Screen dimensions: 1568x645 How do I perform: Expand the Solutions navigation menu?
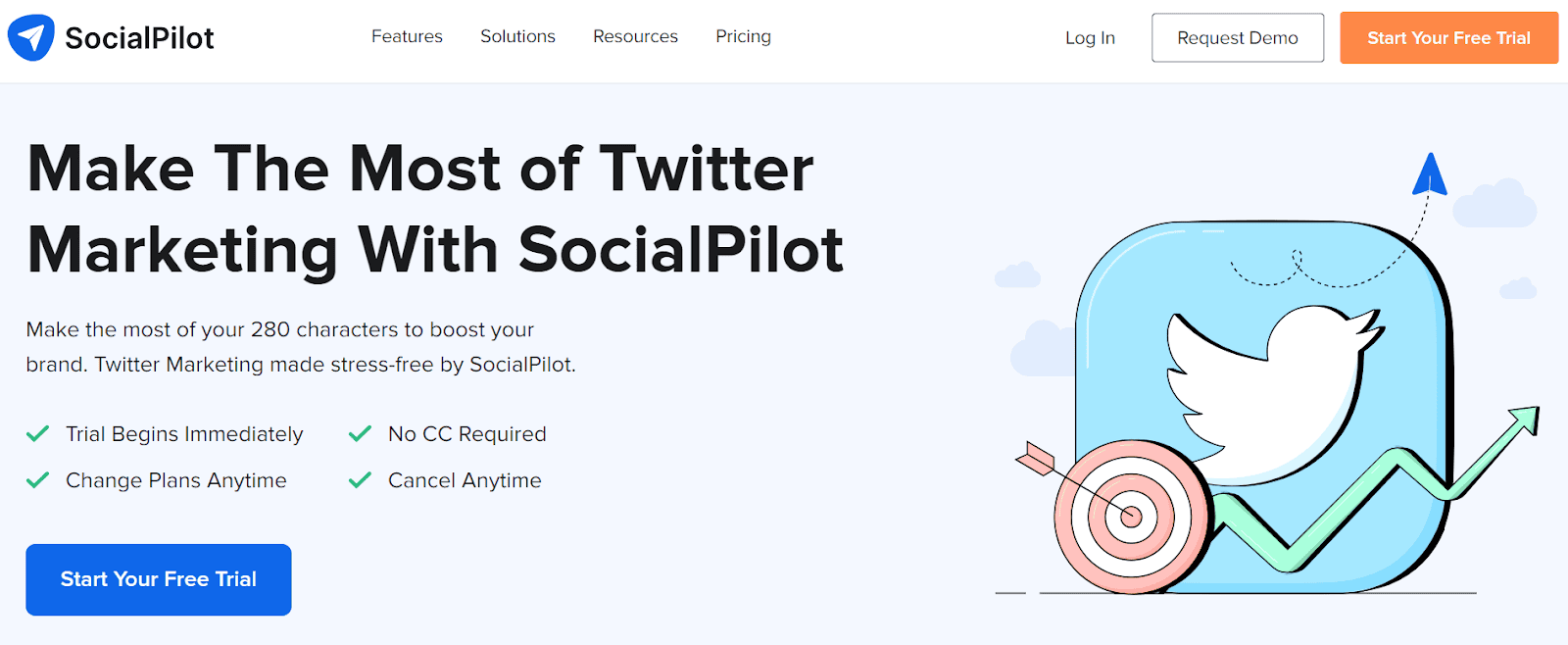(517, 36)
